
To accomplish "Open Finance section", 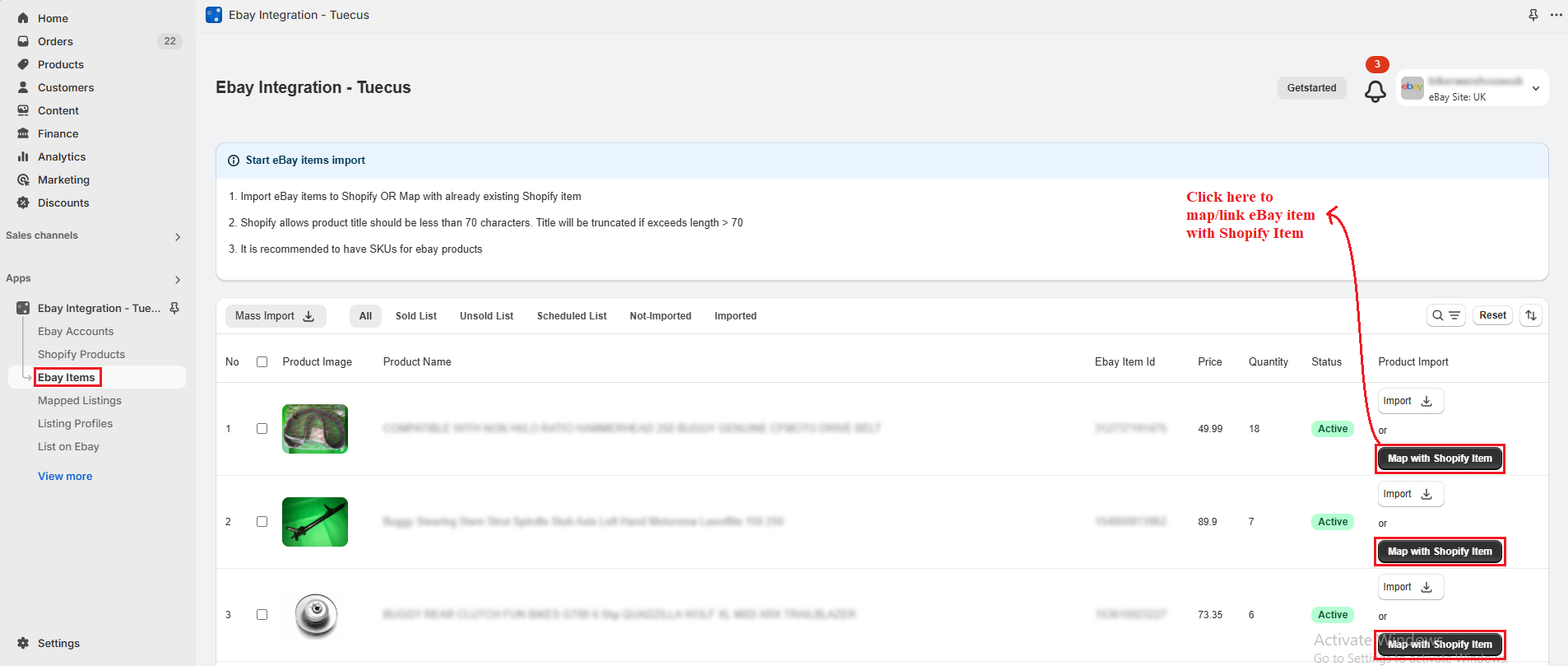I will coord(58,133).
